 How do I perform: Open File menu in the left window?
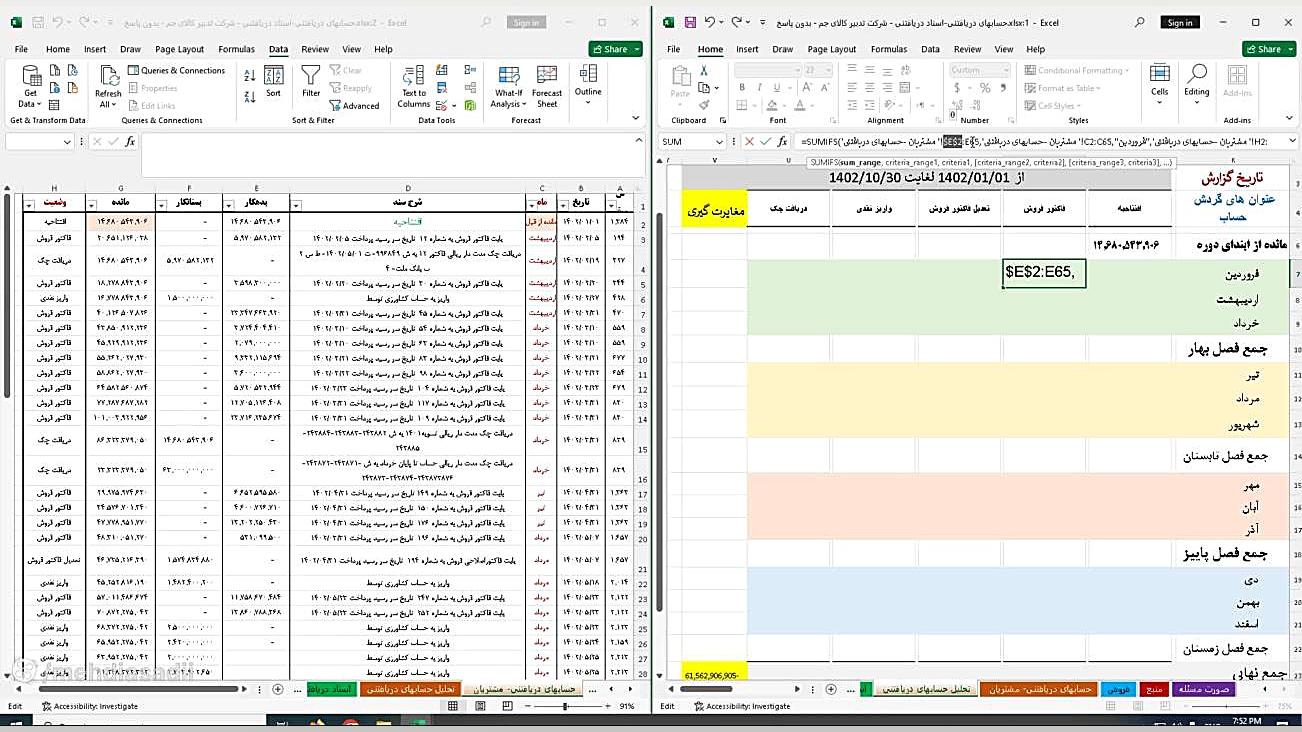click(21, 49)
